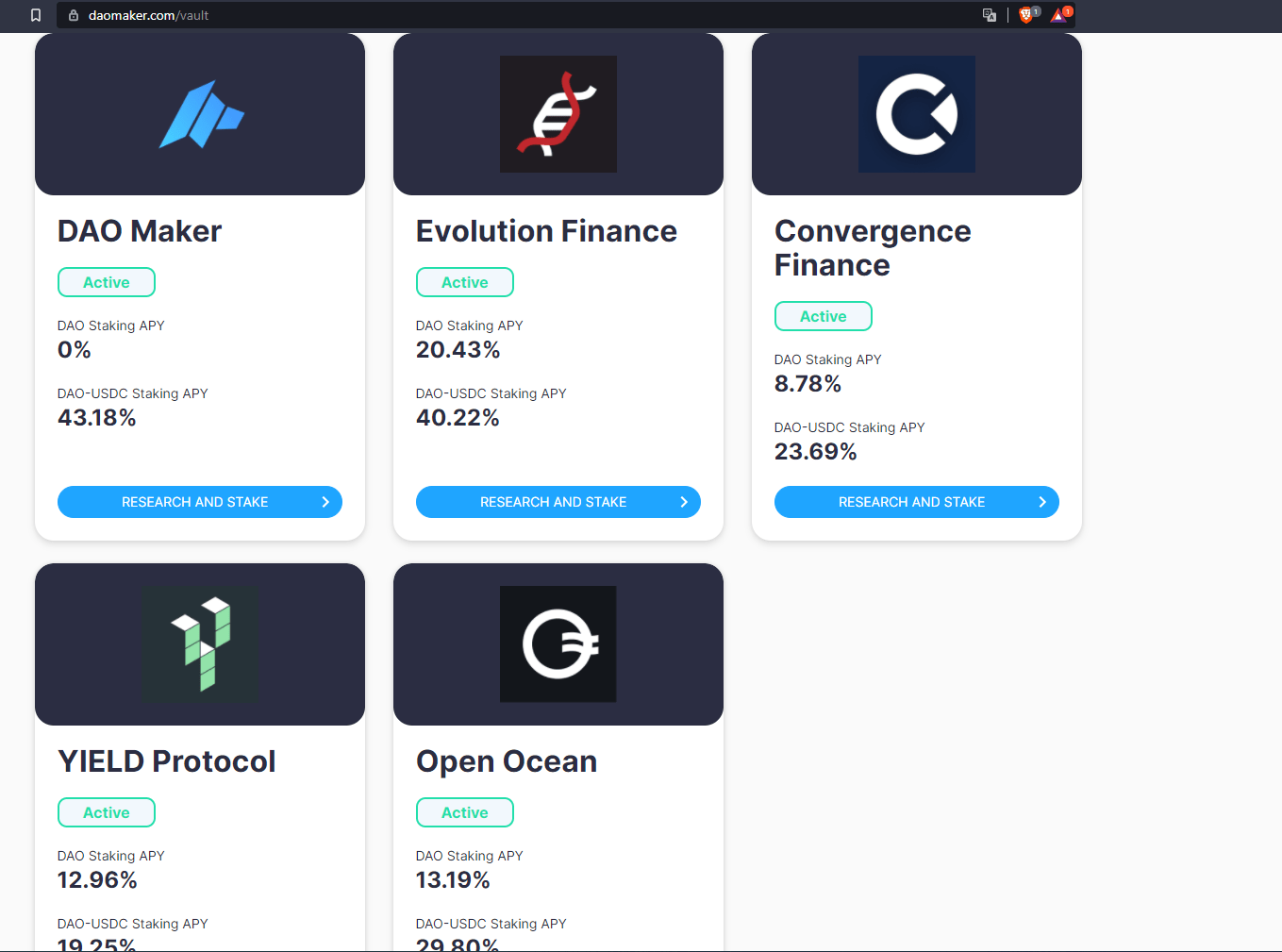The image size is (1282, 952).
Task: Click the DAO Maker blue logo
Action: (201, 114)
